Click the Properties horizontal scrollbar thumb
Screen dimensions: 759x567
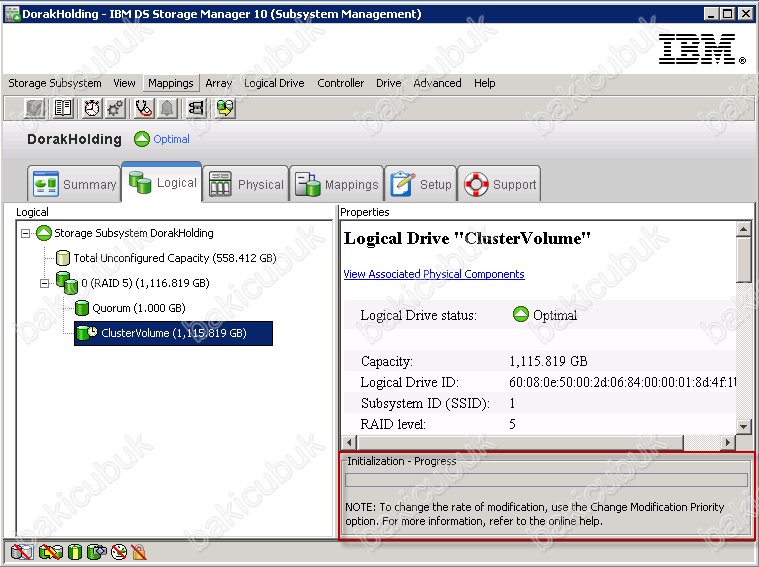point(520,442)
